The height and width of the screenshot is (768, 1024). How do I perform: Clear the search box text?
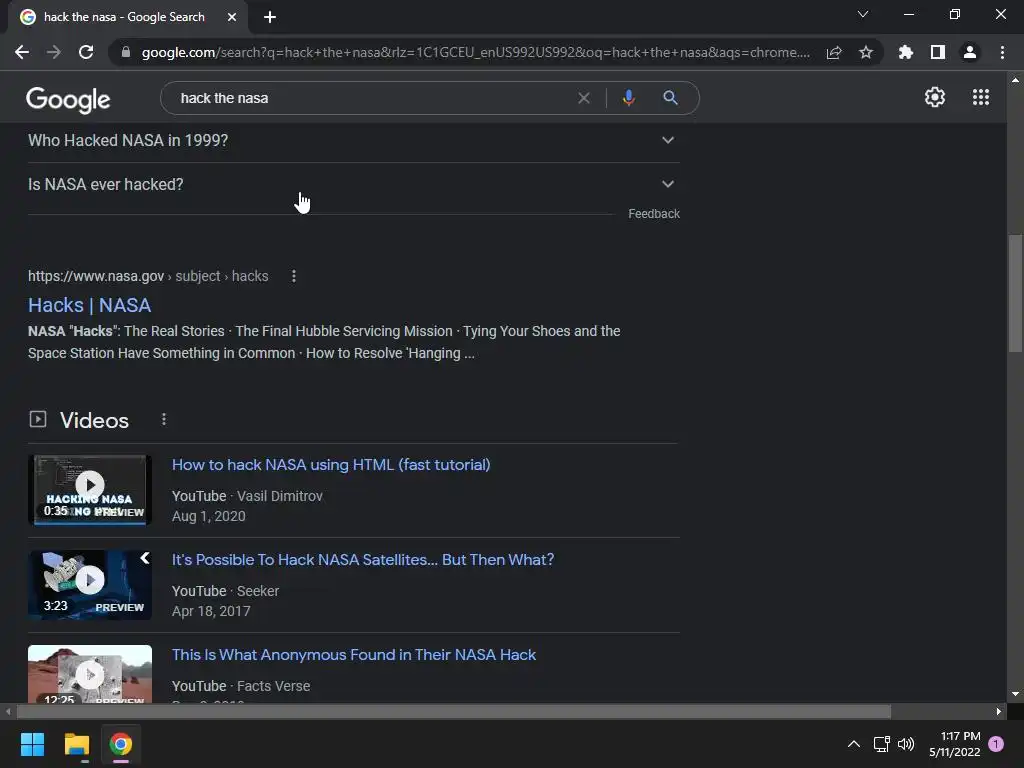[x=584, y=98]
